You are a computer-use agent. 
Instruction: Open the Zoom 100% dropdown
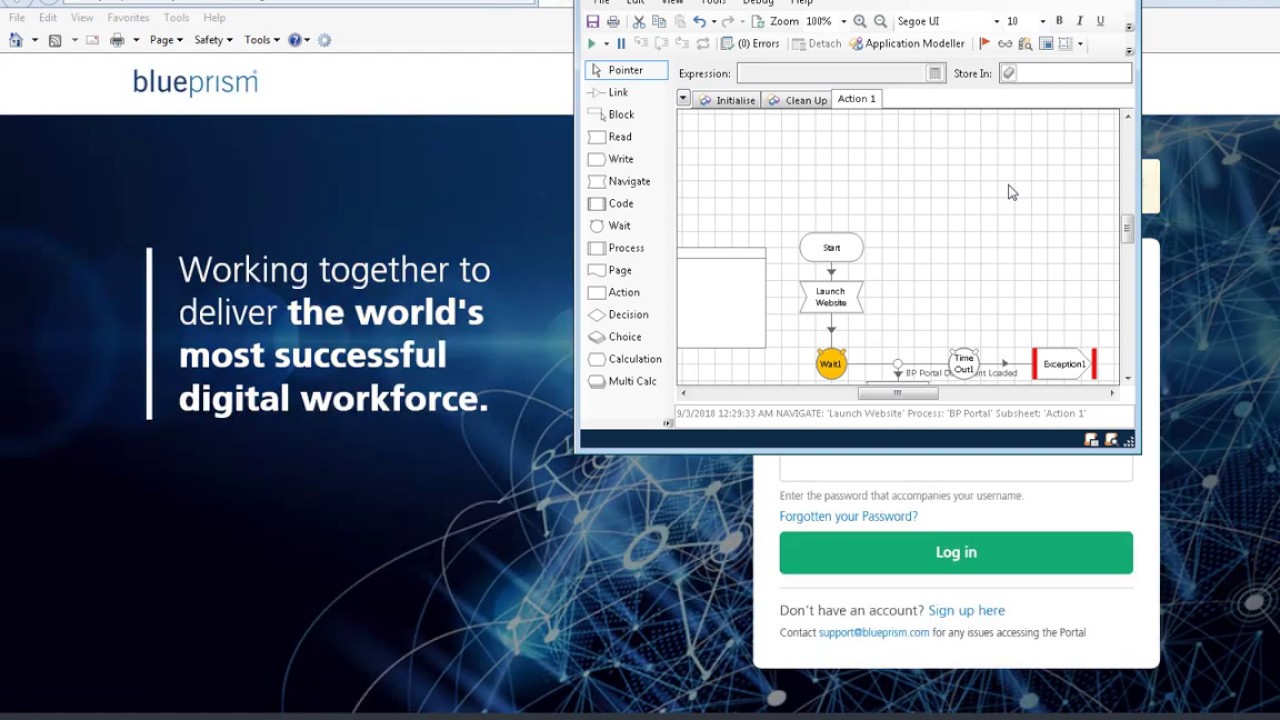(843, 21)
